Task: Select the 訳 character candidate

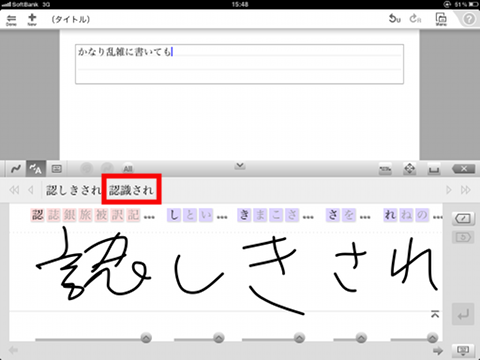Action: (x=117, y=215)
